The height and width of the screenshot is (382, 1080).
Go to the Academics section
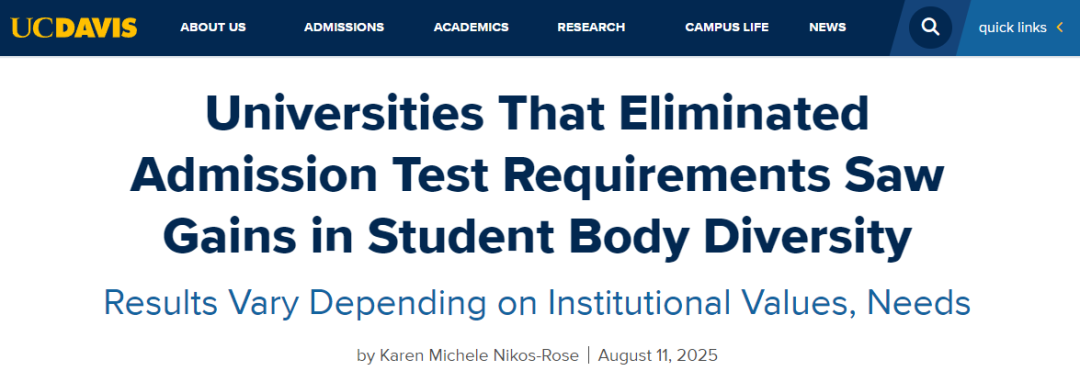coord(471,28)
